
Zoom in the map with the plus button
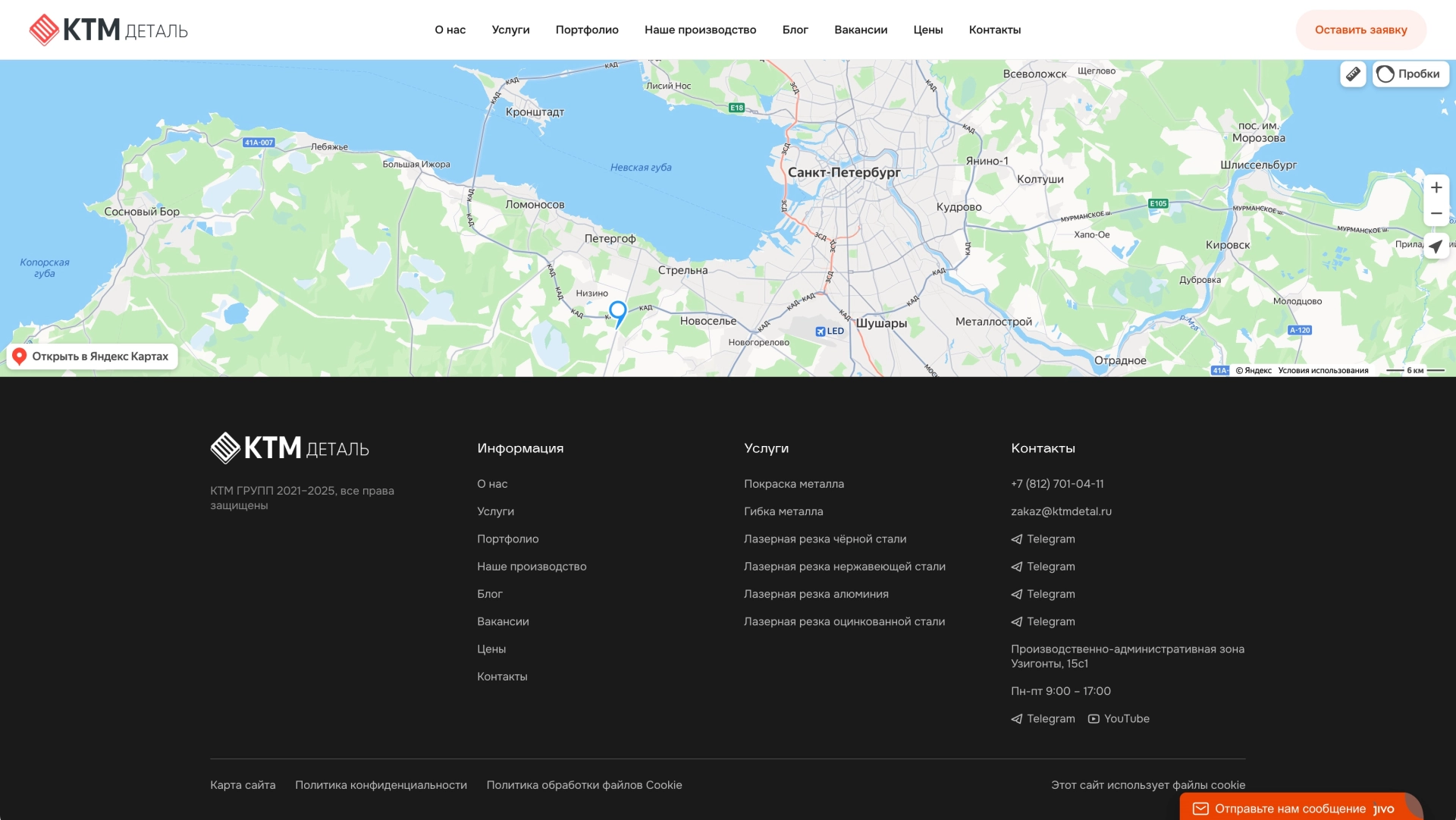pyautogui.click(x=1436, y=187)
